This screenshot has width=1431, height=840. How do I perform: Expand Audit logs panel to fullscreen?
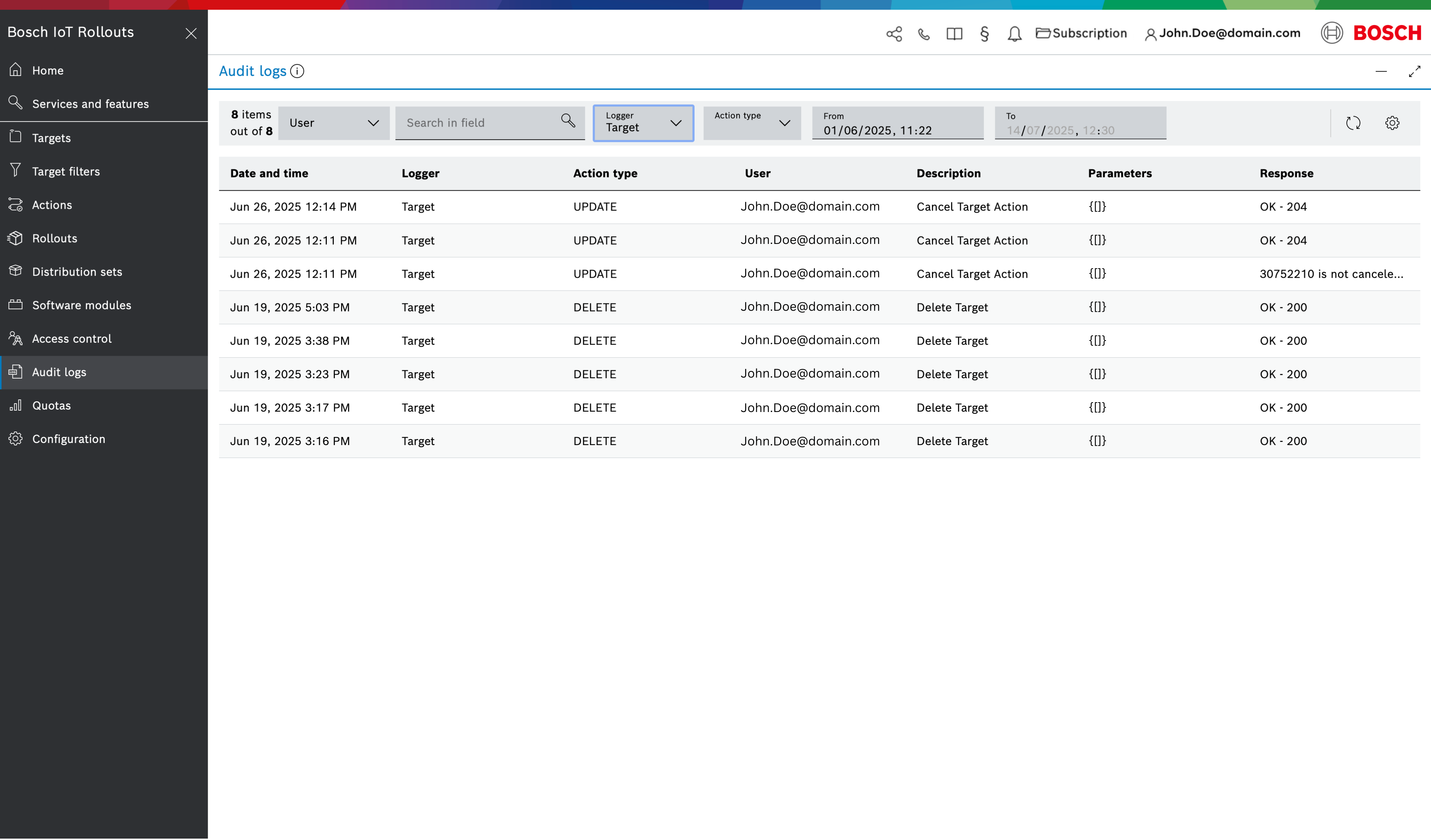[1414, 72]
